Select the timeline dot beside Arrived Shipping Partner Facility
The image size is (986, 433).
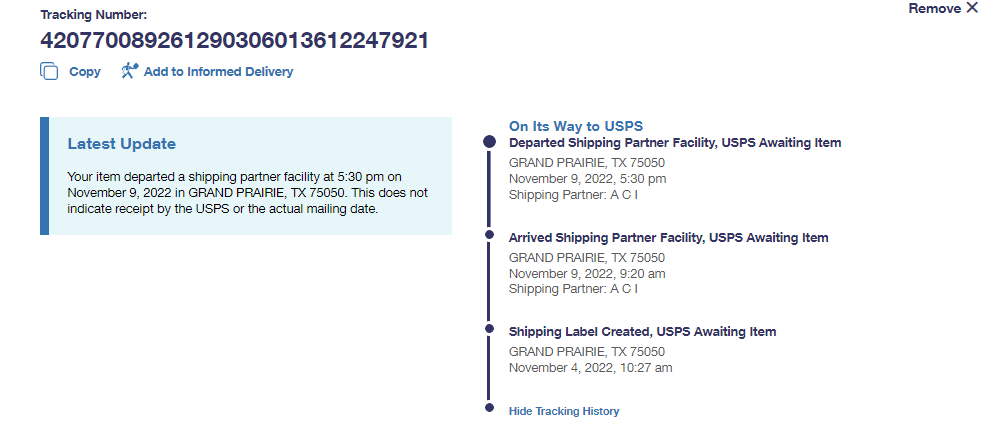pyautogui.click(x=489, y=235)
